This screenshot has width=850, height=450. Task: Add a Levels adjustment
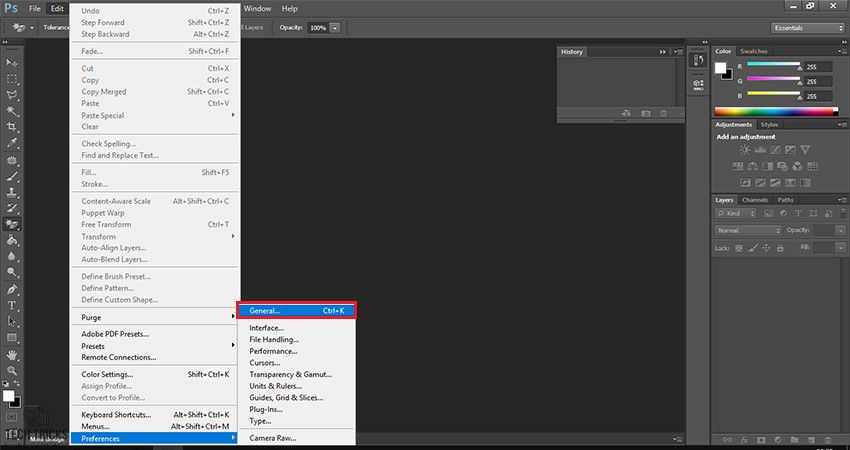pos(760,150)
